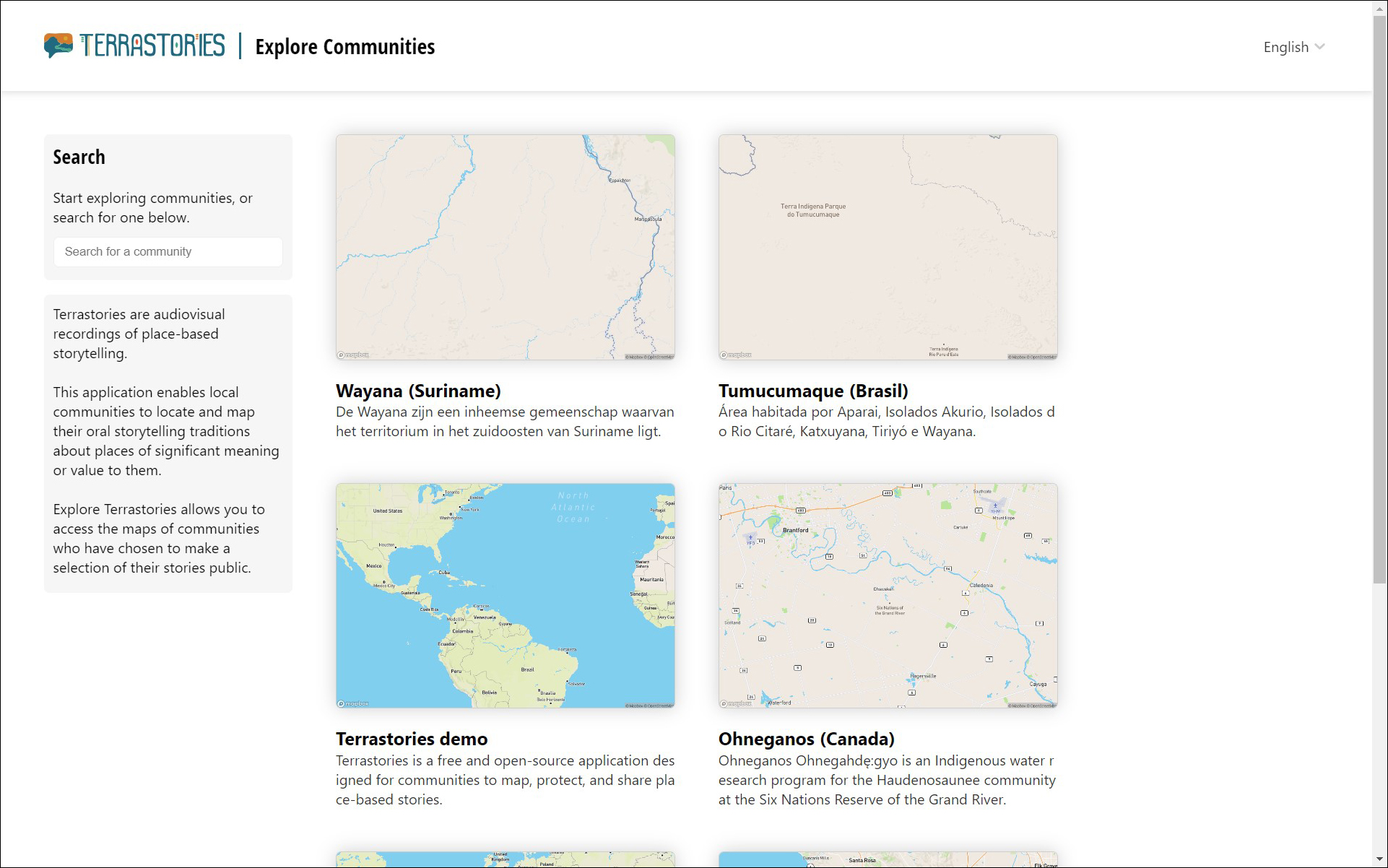This screenshot has height=868, width=1388.
Task: Click the chevron next to English
Action: (1320, 47)
